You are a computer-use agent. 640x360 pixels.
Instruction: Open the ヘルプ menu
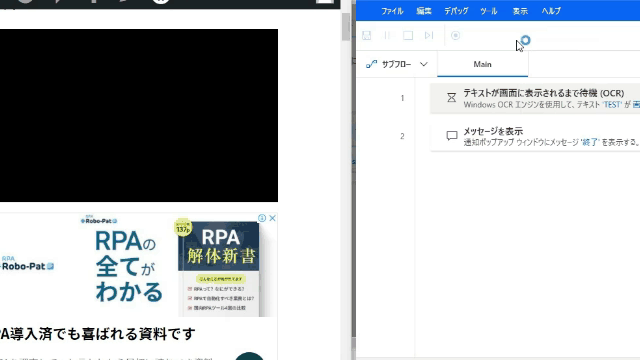click(551, 11)
